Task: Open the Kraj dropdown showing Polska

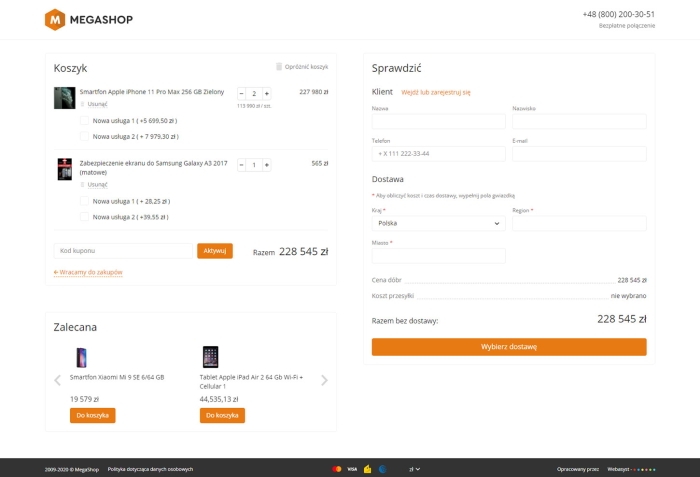Action: 438,223
